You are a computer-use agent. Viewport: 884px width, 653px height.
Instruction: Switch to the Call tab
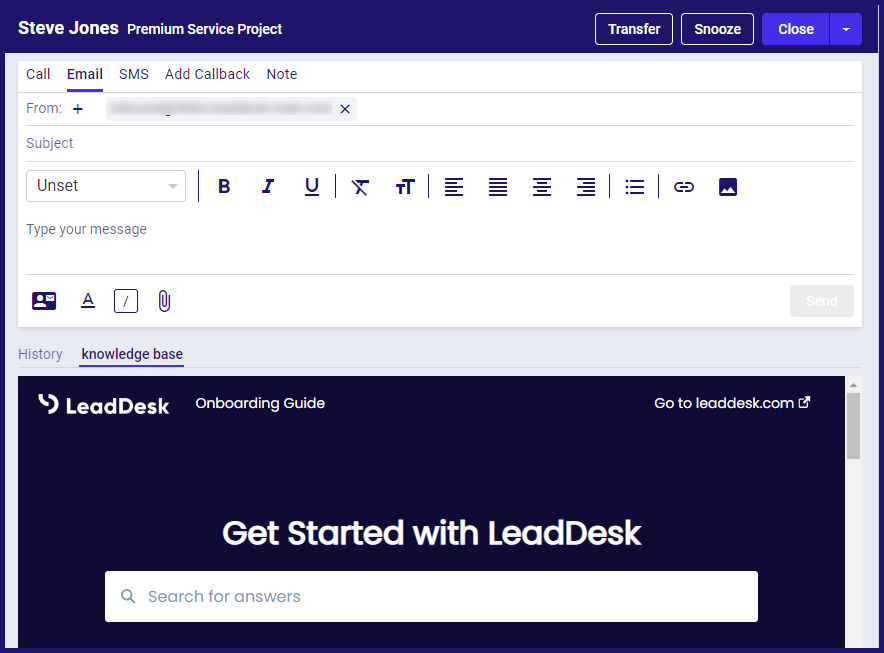tap(38, 74)
